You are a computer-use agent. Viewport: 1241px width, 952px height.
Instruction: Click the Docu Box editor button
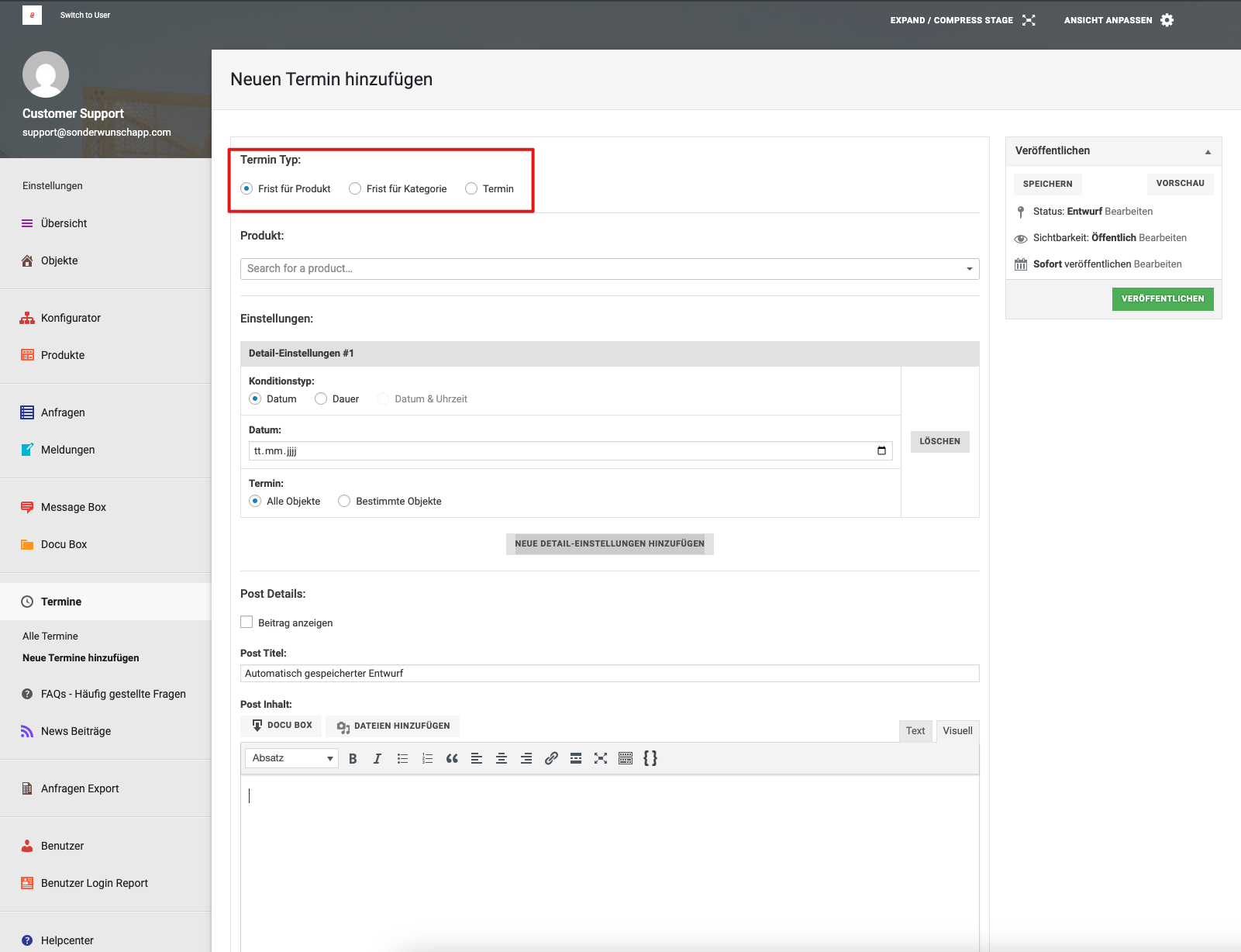(282, 726)
